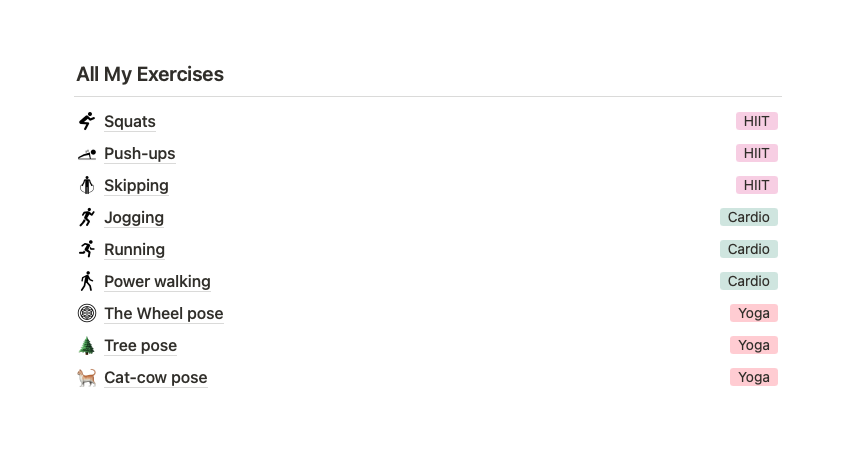
Task: Open the Push-ups exercise page
Action: click(x=139, y=153)
